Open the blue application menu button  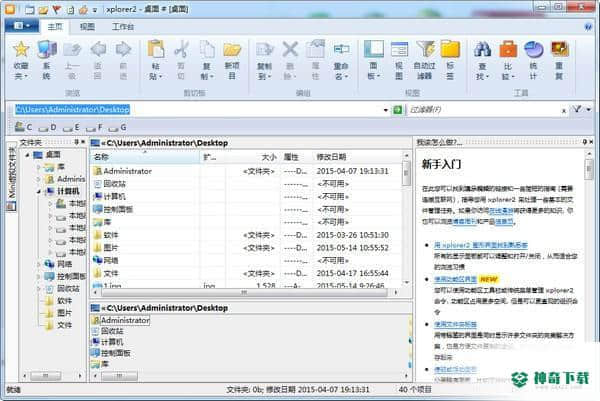22,26
